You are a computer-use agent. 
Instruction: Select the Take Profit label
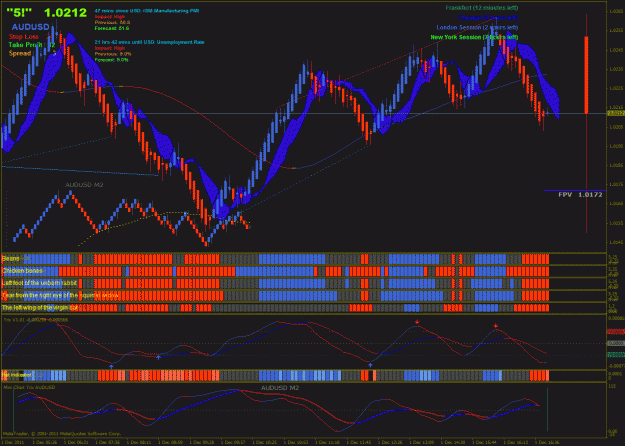(25, 45)
